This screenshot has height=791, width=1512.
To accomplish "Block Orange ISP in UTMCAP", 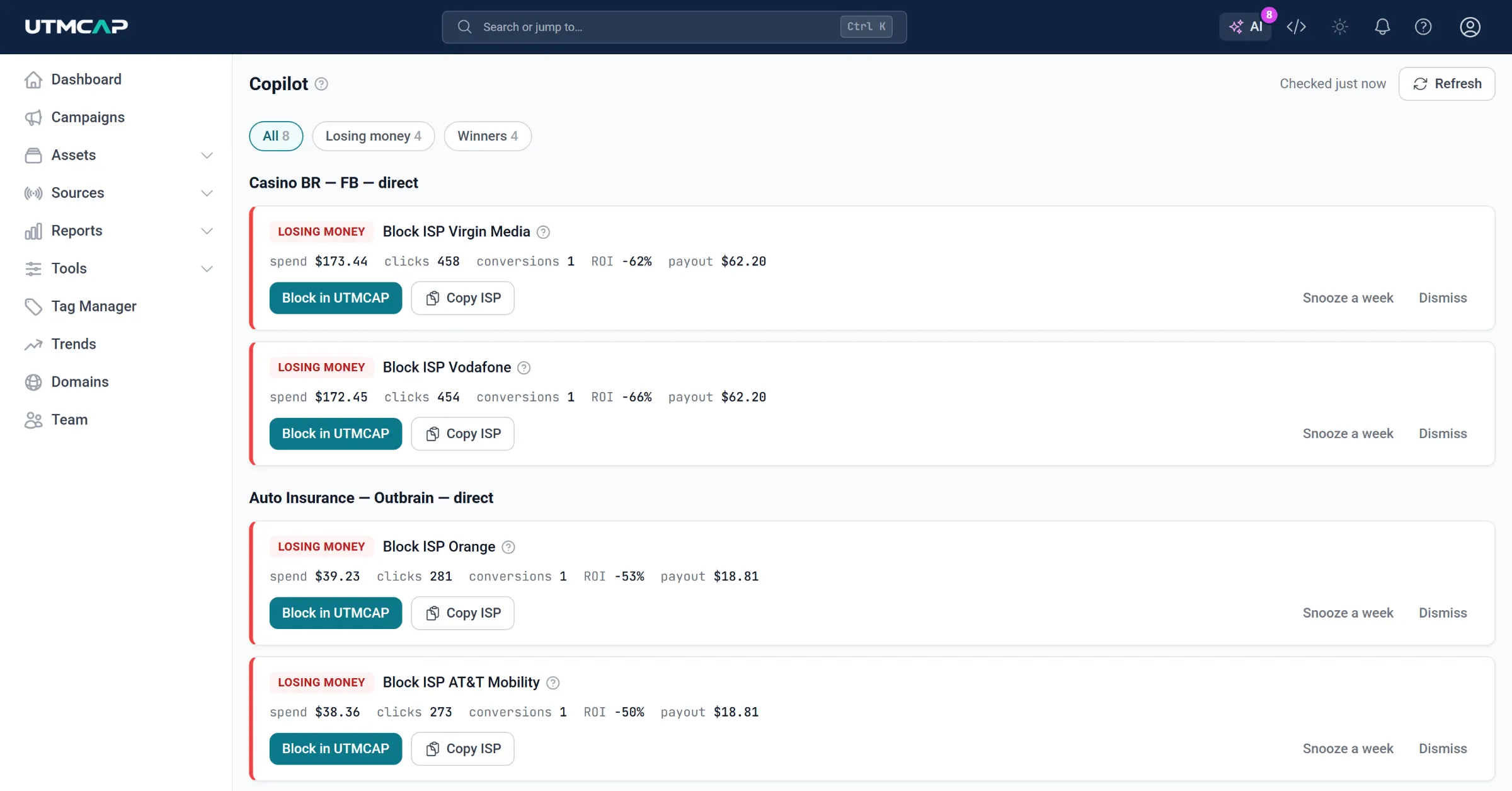I will pyautogui.click(x=336, y=613).
